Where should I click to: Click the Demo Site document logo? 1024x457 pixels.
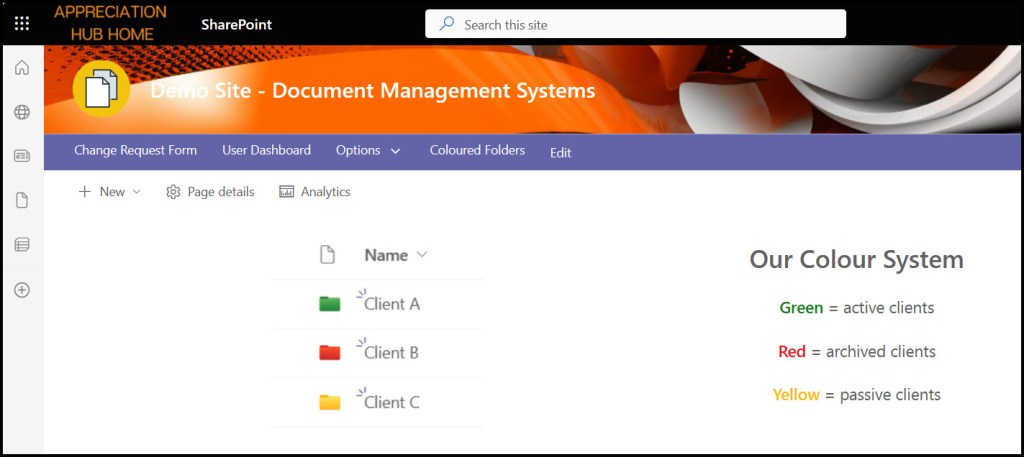[101, 90]
